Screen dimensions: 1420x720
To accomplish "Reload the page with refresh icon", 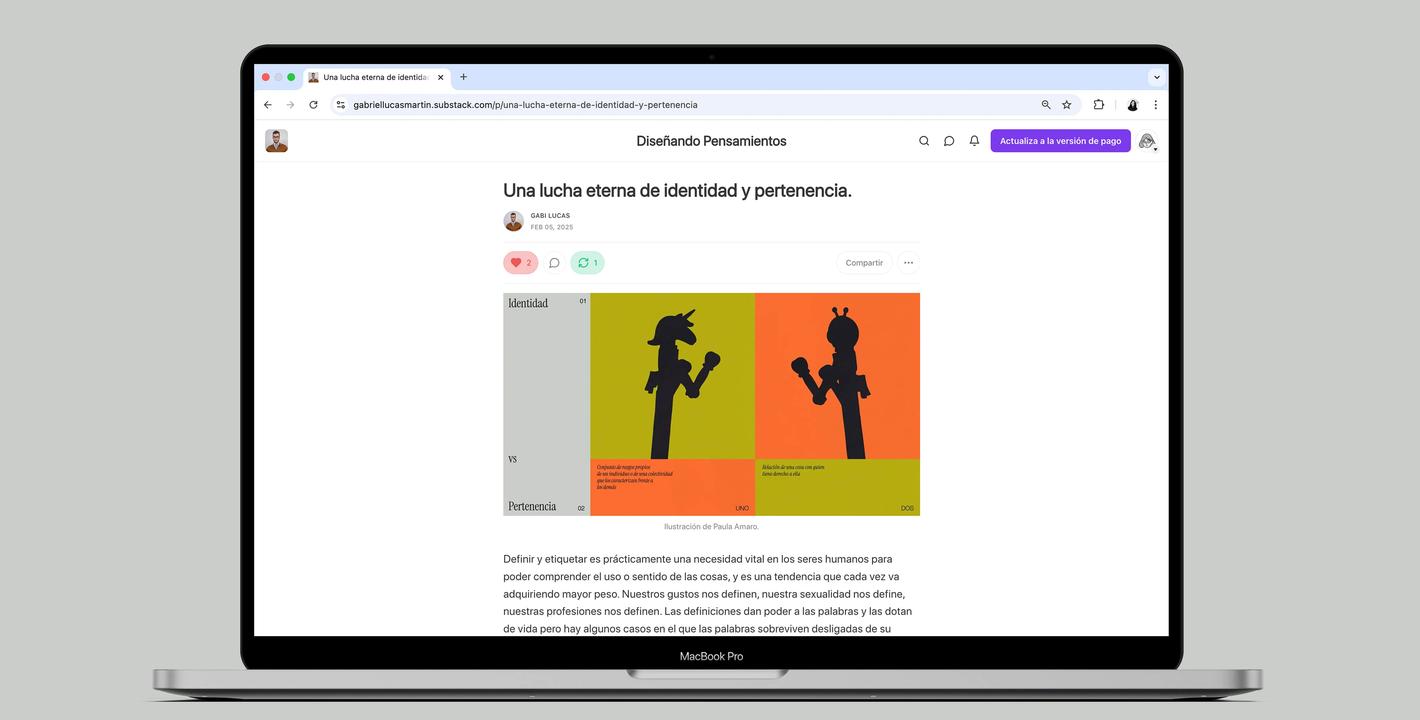I will coord(313,105).
